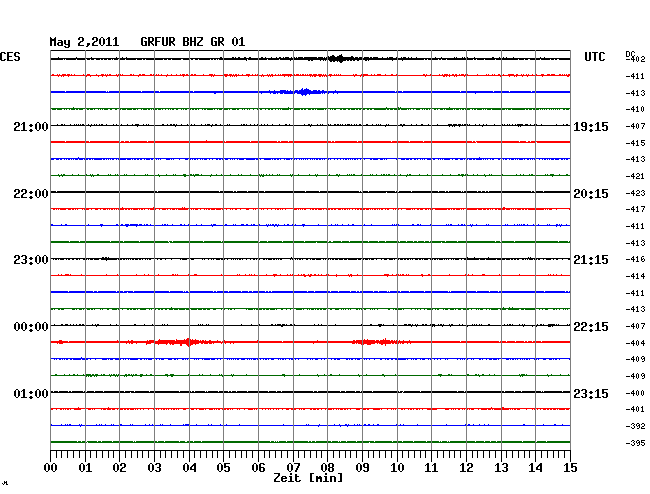650x494 pixels.
Task: Click the red seismic burst near minute 09
Action: [379, 342]
